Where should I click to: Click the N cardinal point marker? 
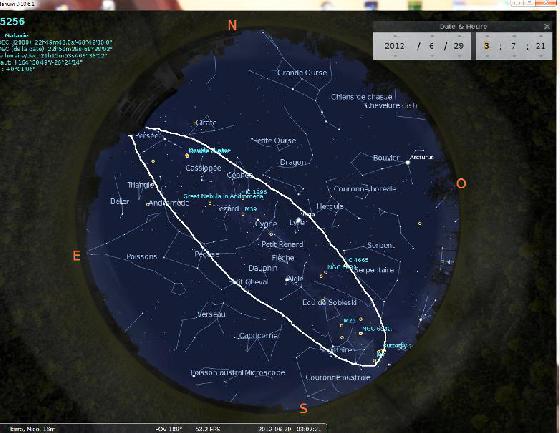pyautogui.click(x=232, y=25)
